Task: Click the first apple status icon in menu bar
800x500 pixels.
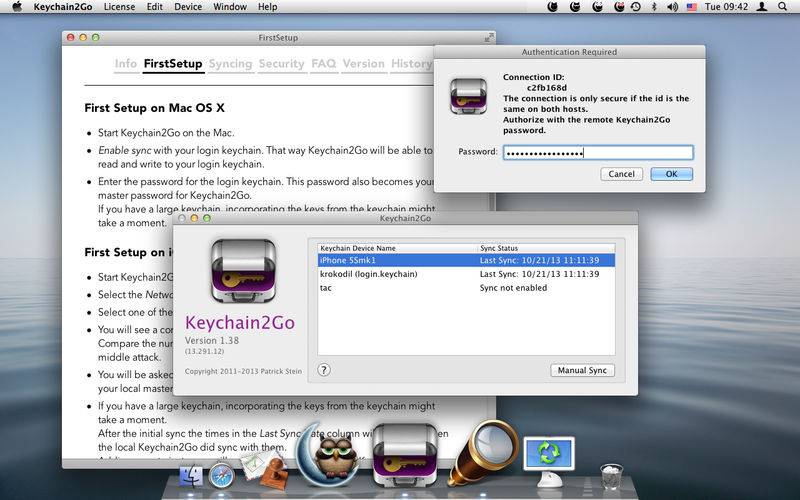Action: (553, 7)
